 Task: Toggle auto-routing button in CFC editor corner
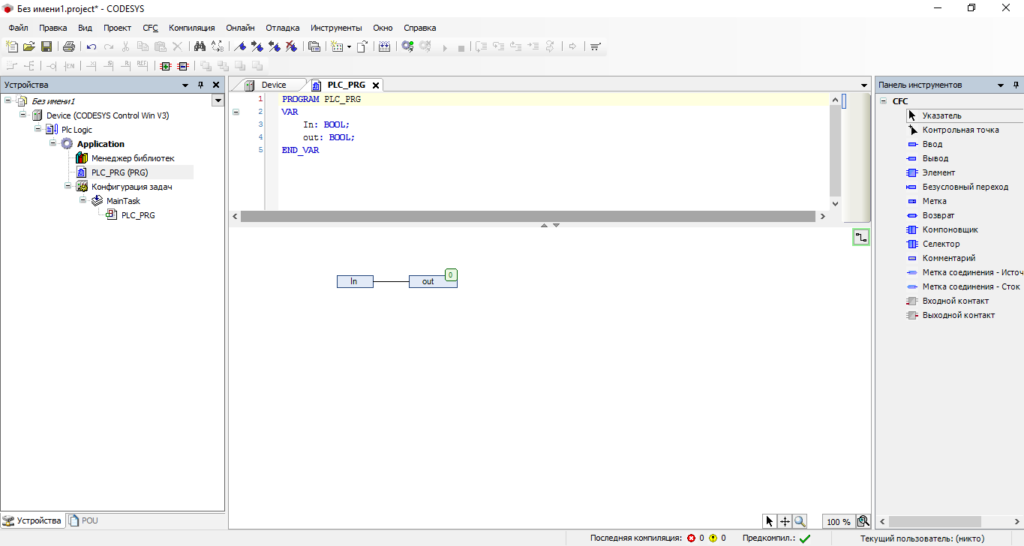pyautogui.click(x=861, y=237)
